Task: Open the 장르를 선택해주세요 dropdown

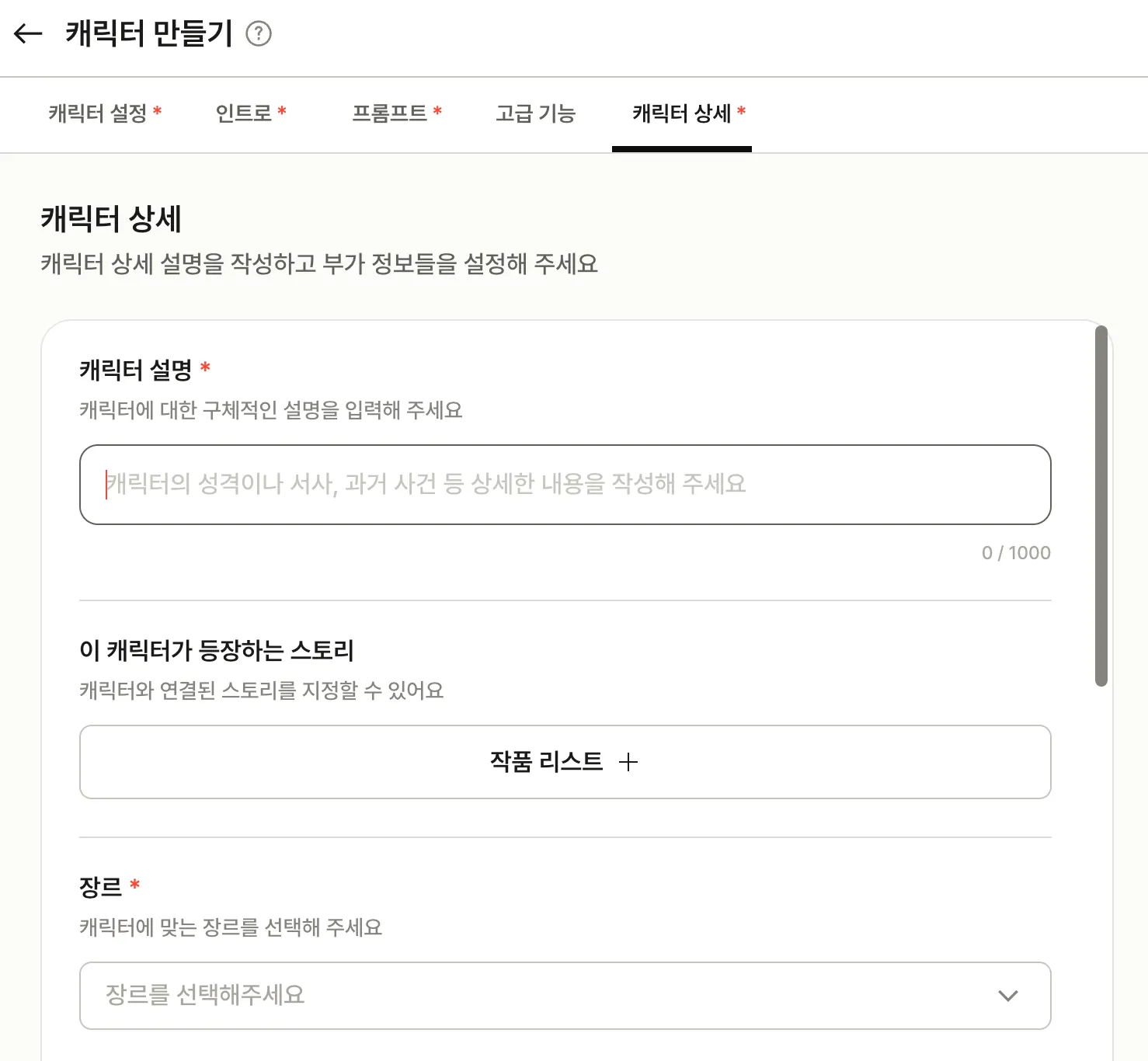Action: (x=544, y=996)
